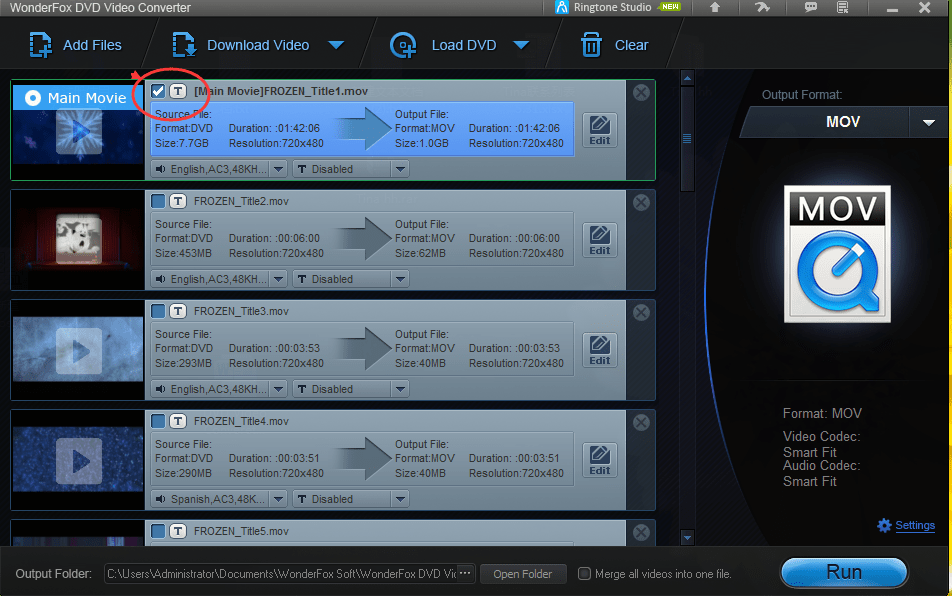Remove FROZEN_Title5.mov with its X icon

pyautogui.click(x=641, y=532)
